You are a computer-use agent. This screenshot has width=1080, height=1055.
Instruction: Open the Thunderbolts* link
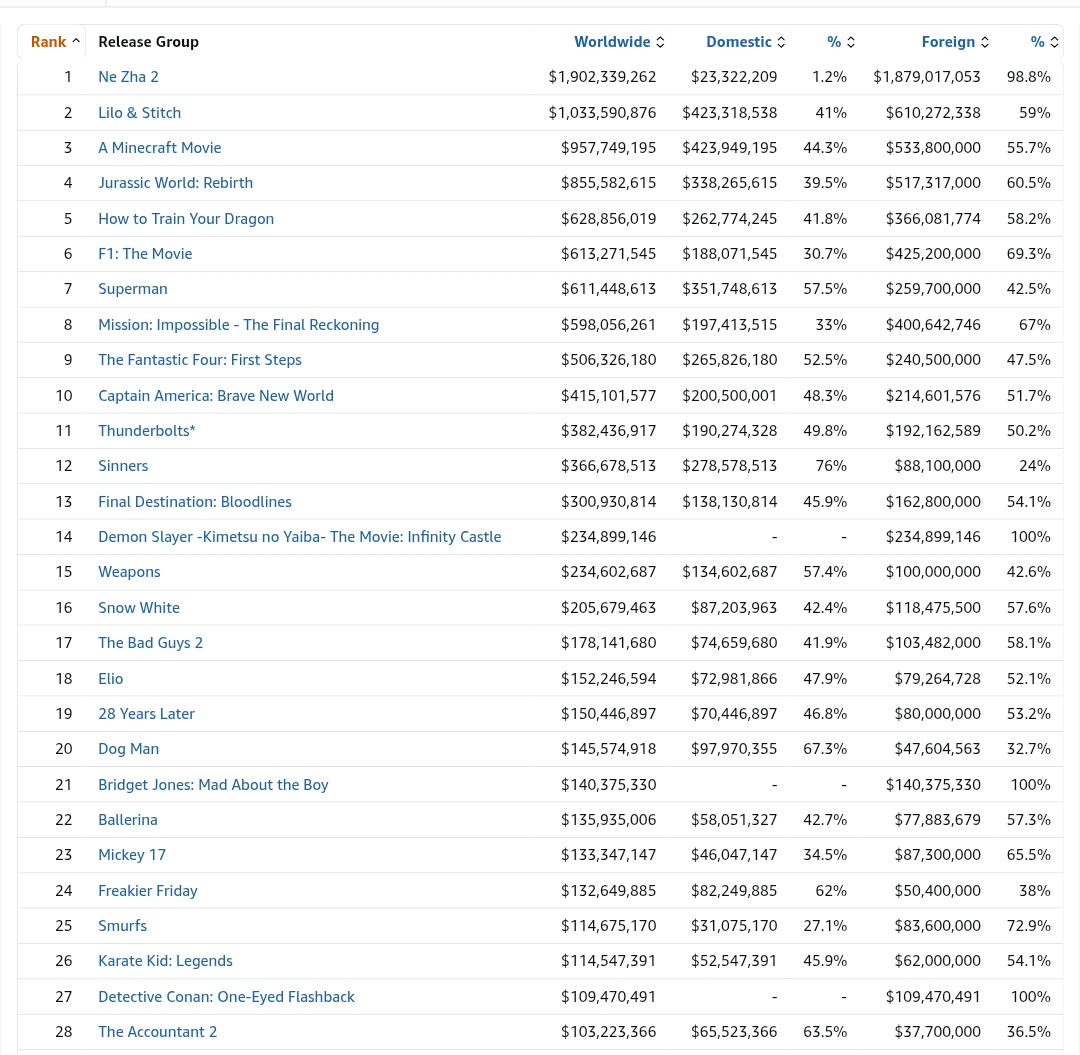point(147,431)
